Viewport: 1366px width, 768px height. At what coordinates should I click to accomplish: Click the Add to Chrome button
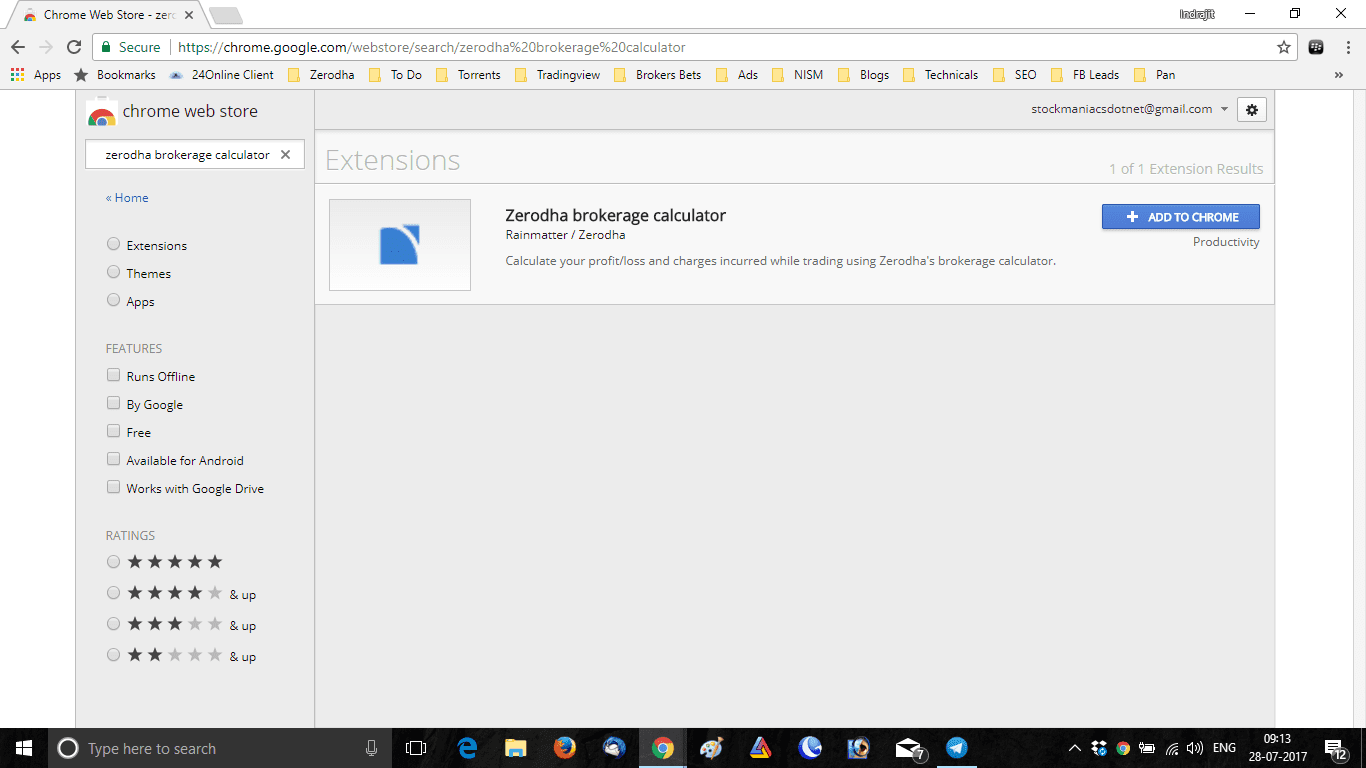tap(1181, 217)
